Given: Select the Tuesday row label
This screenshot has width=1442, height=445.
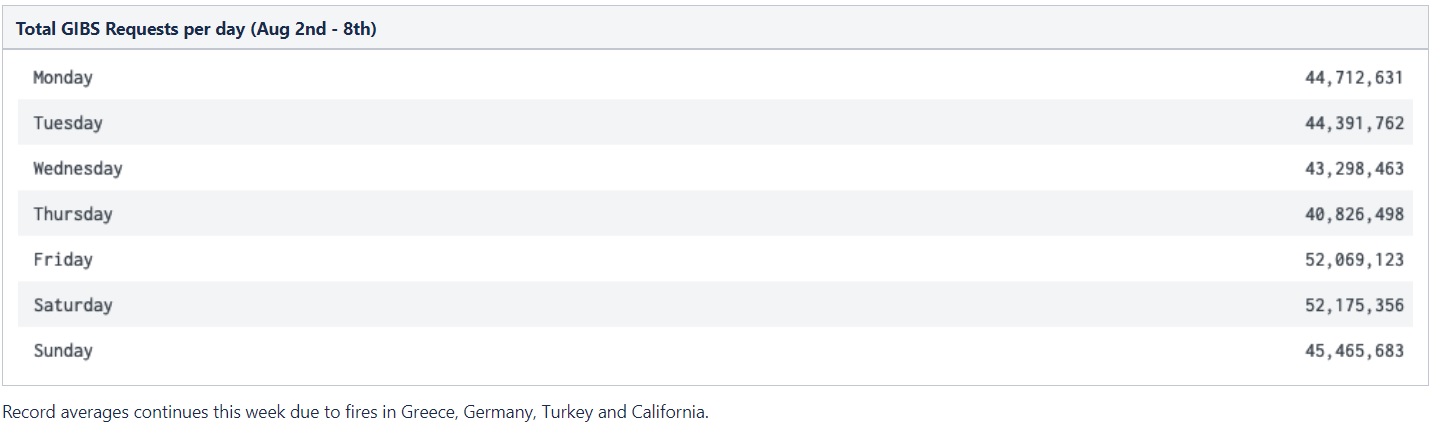Looking at the screenshot, I should coord(68,123).
